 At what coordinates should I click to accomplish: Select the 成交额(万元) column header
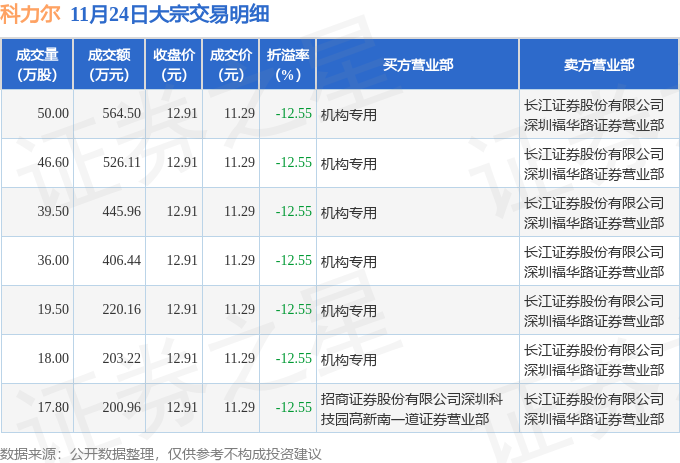click(x=109, y=65)
